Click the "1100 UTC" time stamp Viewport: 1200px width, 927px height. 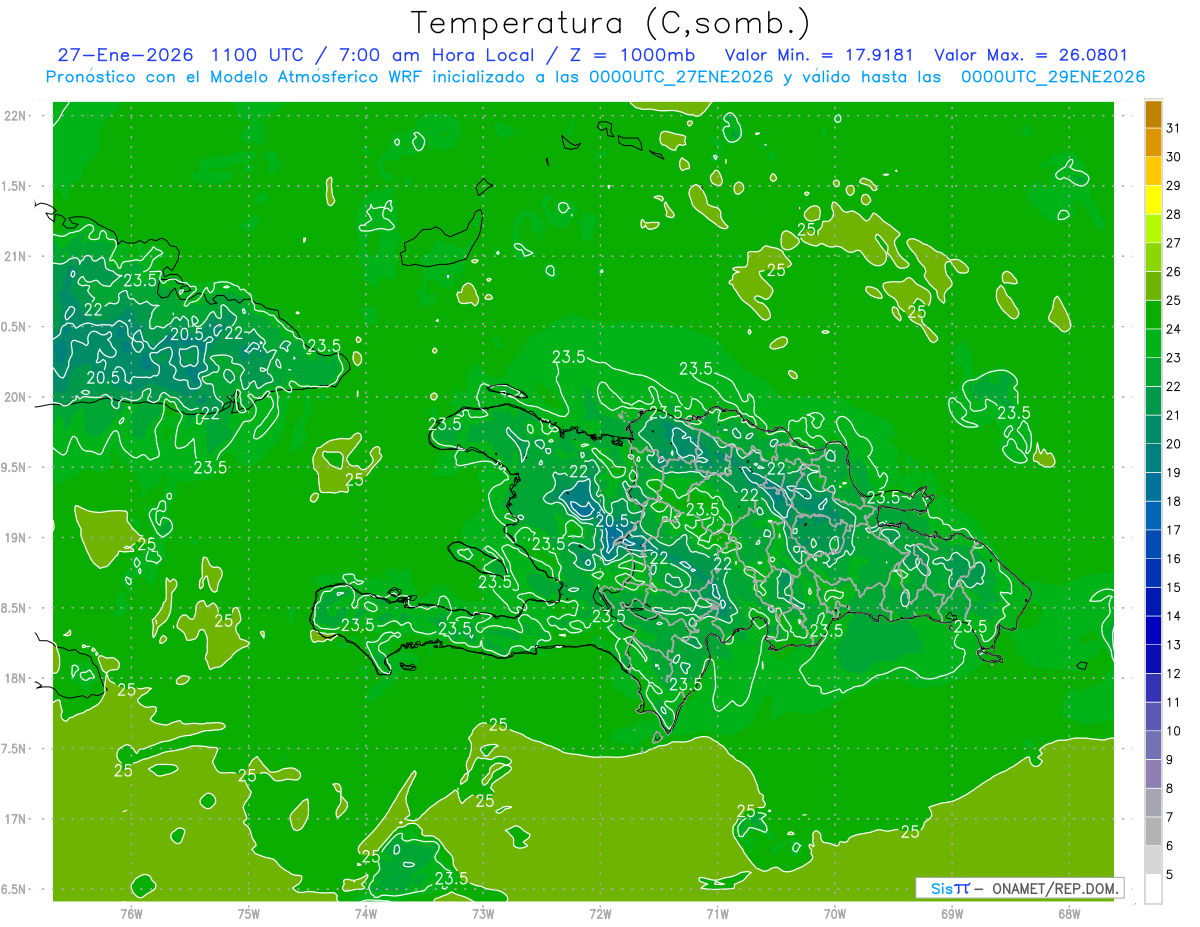coord(258,56)
